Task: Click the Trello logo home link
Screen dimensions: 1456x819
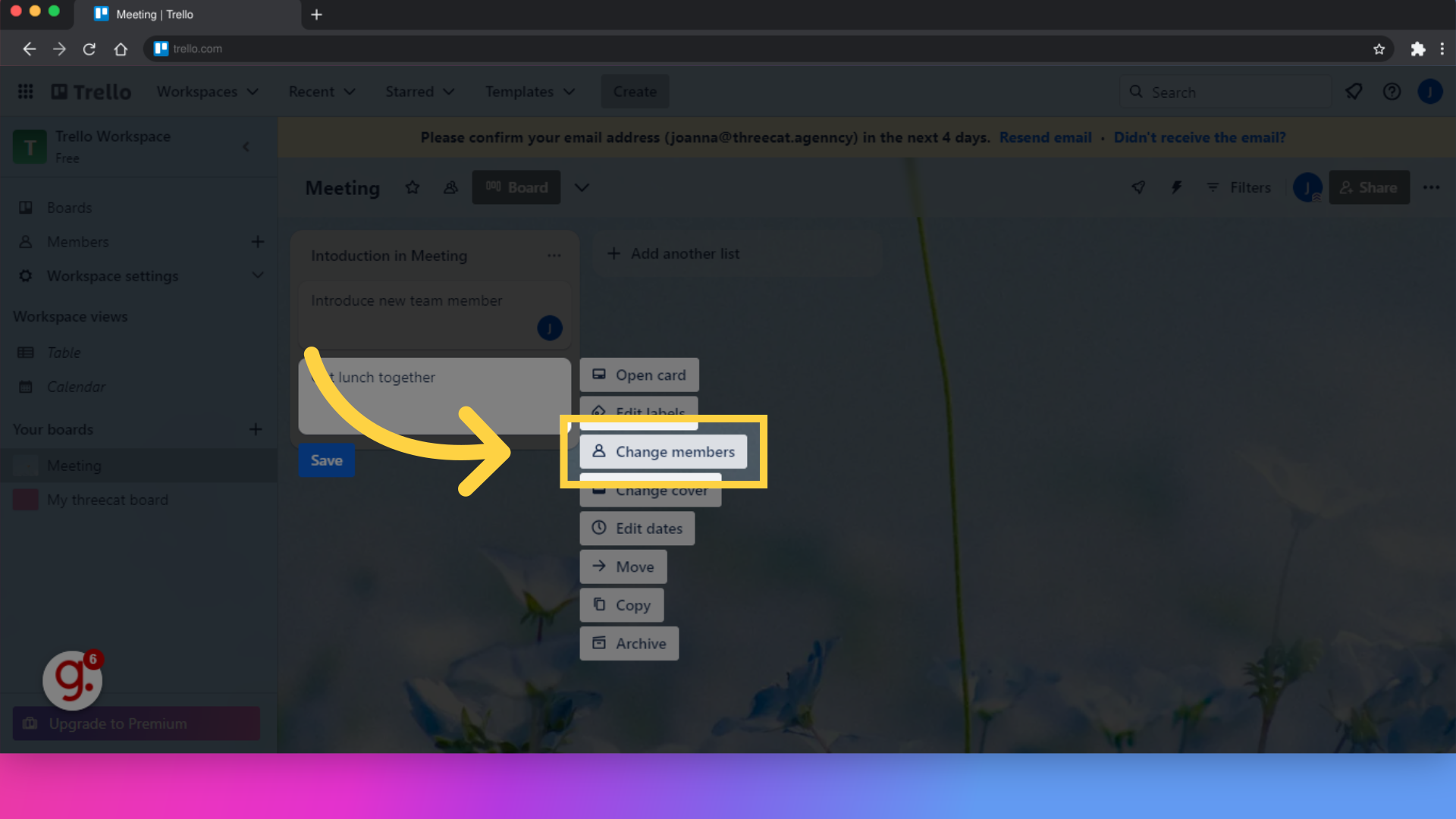Action: pyautogui.click(x=91, y=92)
